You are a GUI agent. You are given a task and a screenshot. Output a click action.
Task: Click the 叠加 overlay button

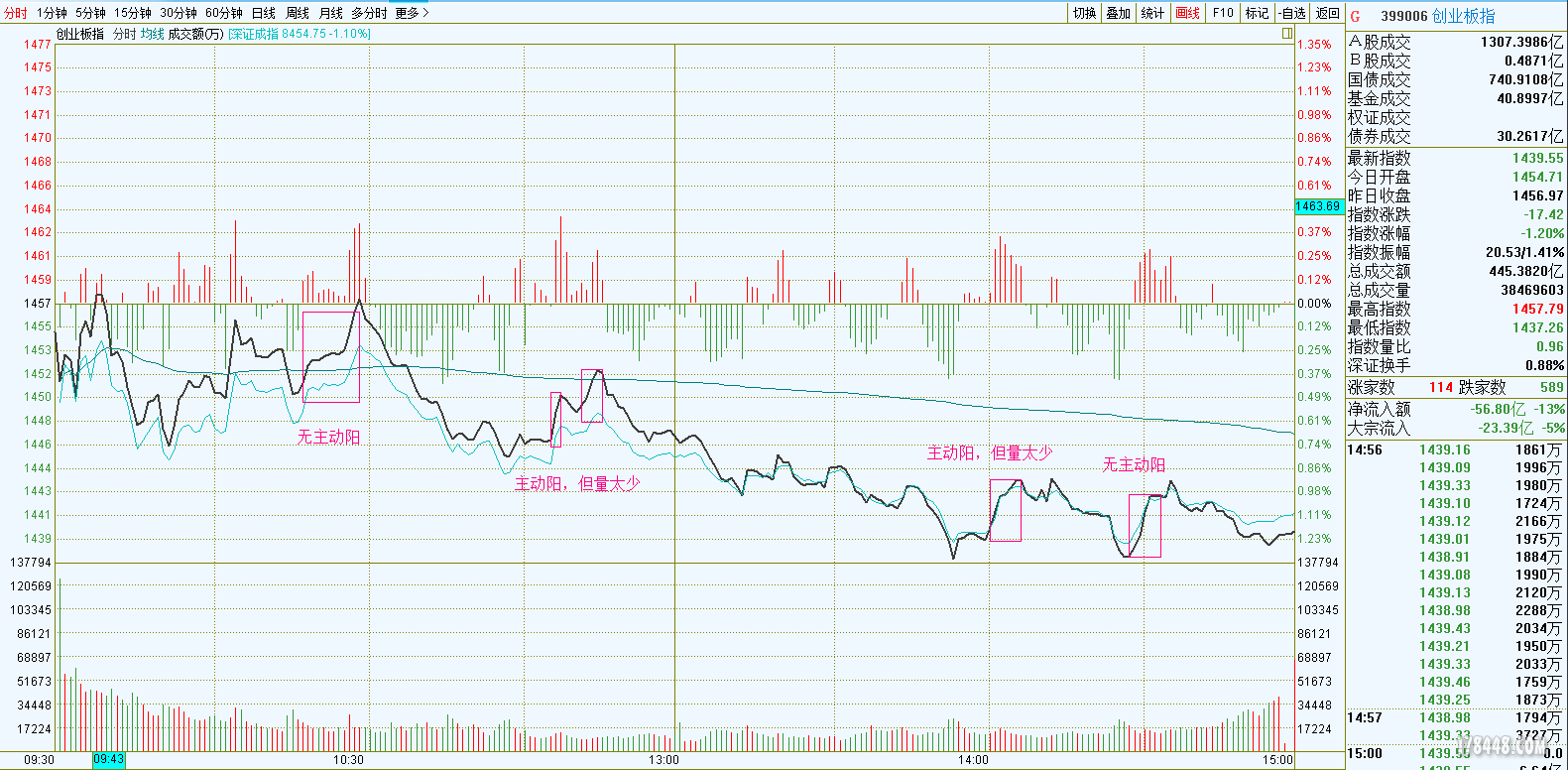(1119, 13)
